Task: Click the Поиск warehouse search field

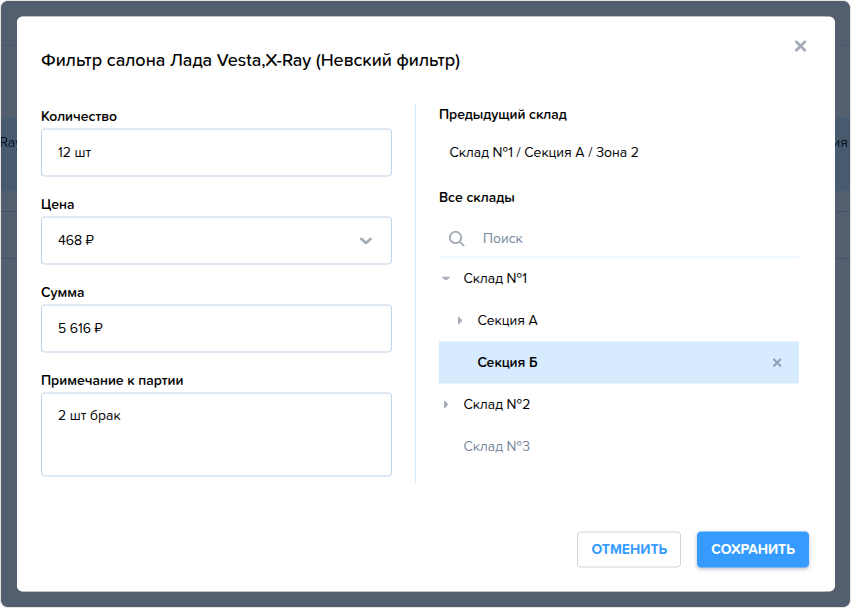Action: point(619,238)
